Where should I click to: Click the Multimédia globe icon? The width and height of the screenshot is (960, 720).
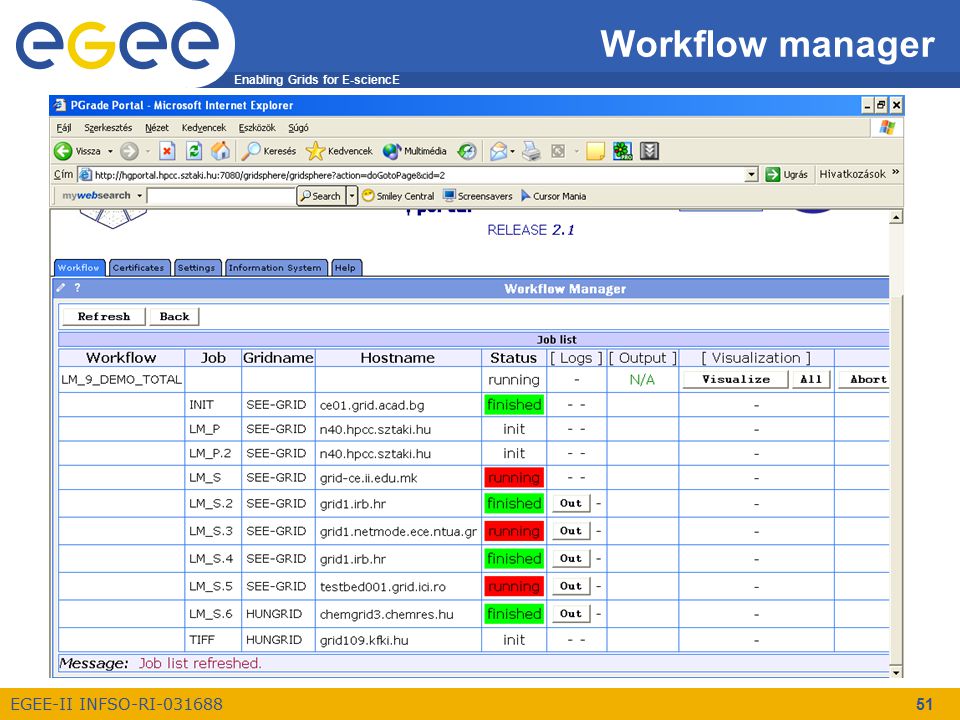392,151
